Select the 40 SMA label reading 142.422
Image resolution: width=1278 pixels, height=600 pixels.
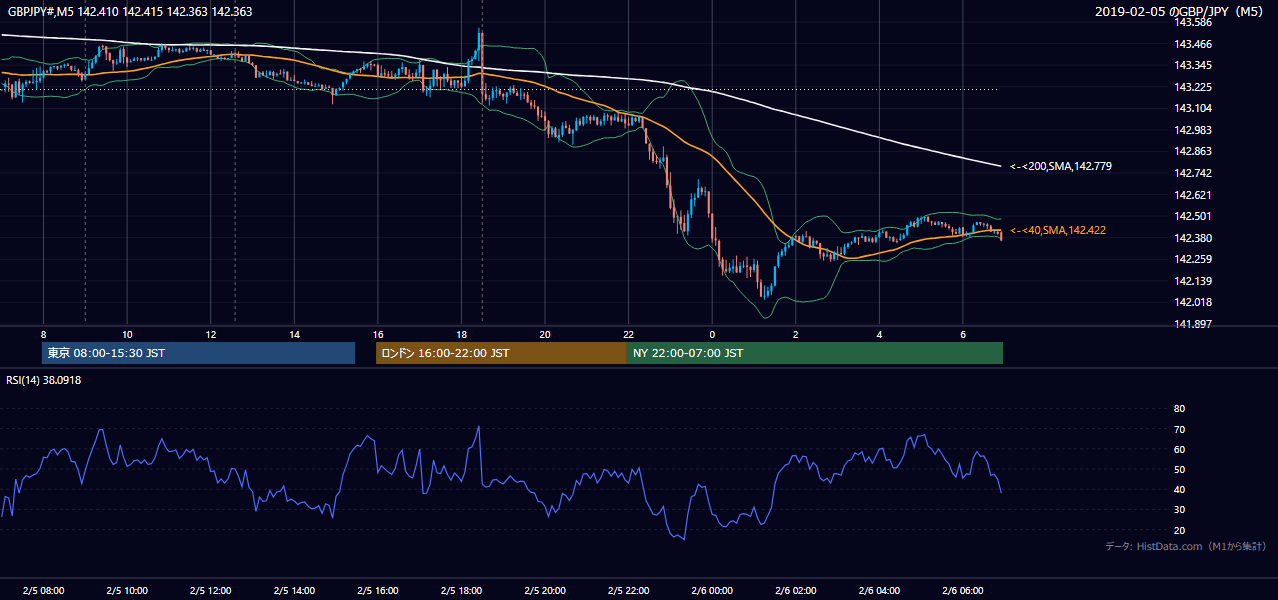pos(1058,230)
